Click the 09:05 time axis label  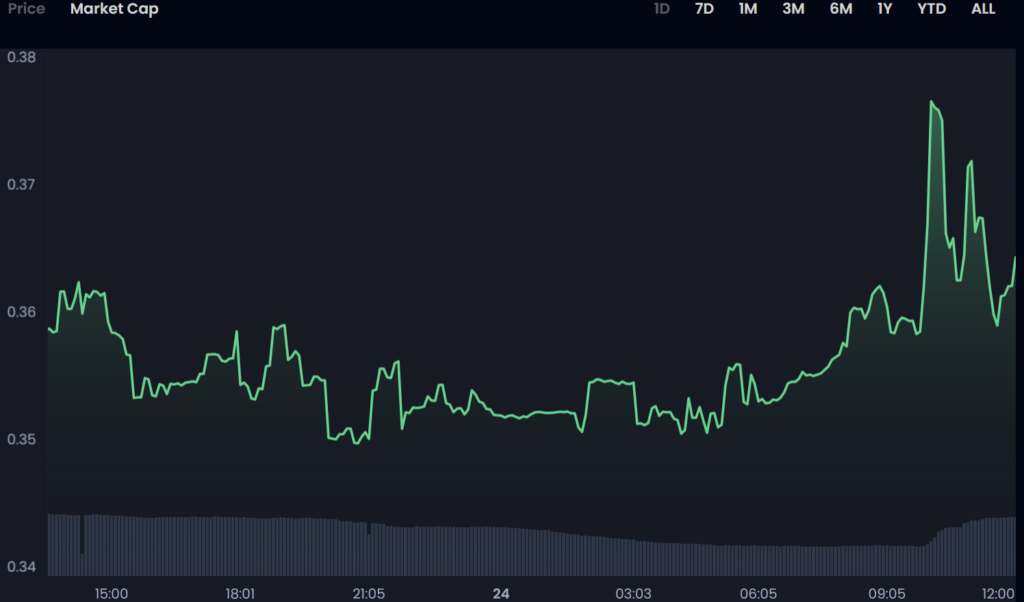[888, 593]
